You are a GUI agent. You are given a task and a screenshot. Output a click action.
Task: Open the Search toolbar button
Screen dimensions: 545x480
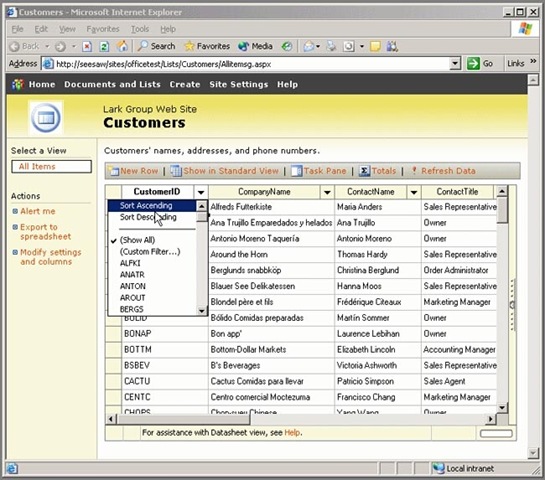(156, 46)
